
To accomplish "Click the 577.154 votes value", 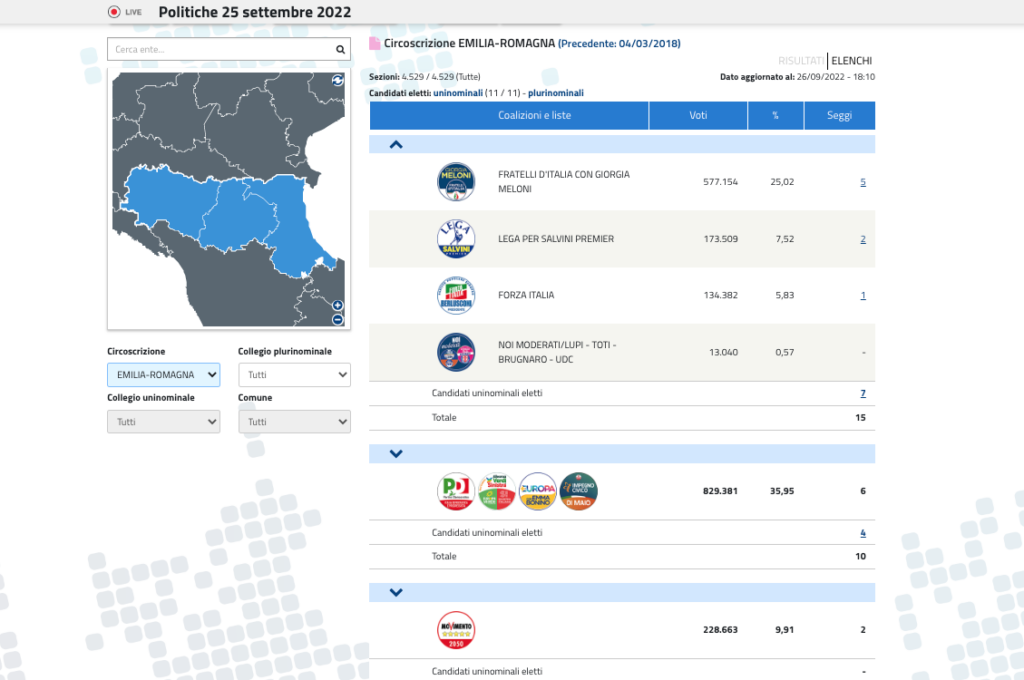I will 720,182.
